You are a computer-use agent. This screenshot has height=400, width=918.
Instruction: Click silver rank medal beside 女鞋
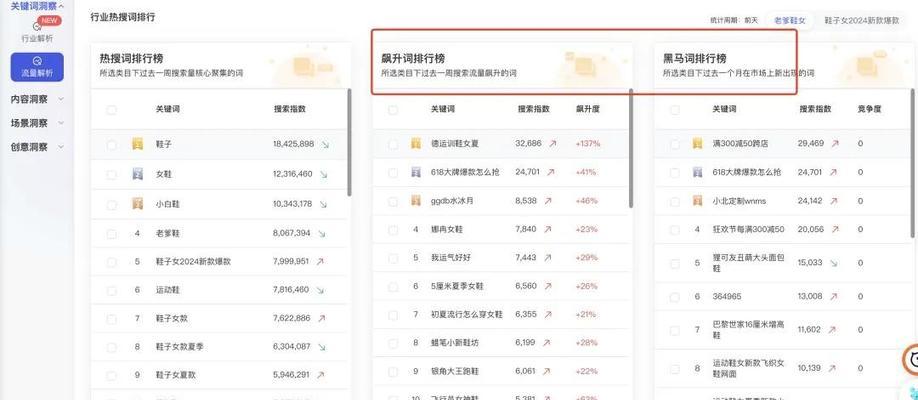pos(137,174)
